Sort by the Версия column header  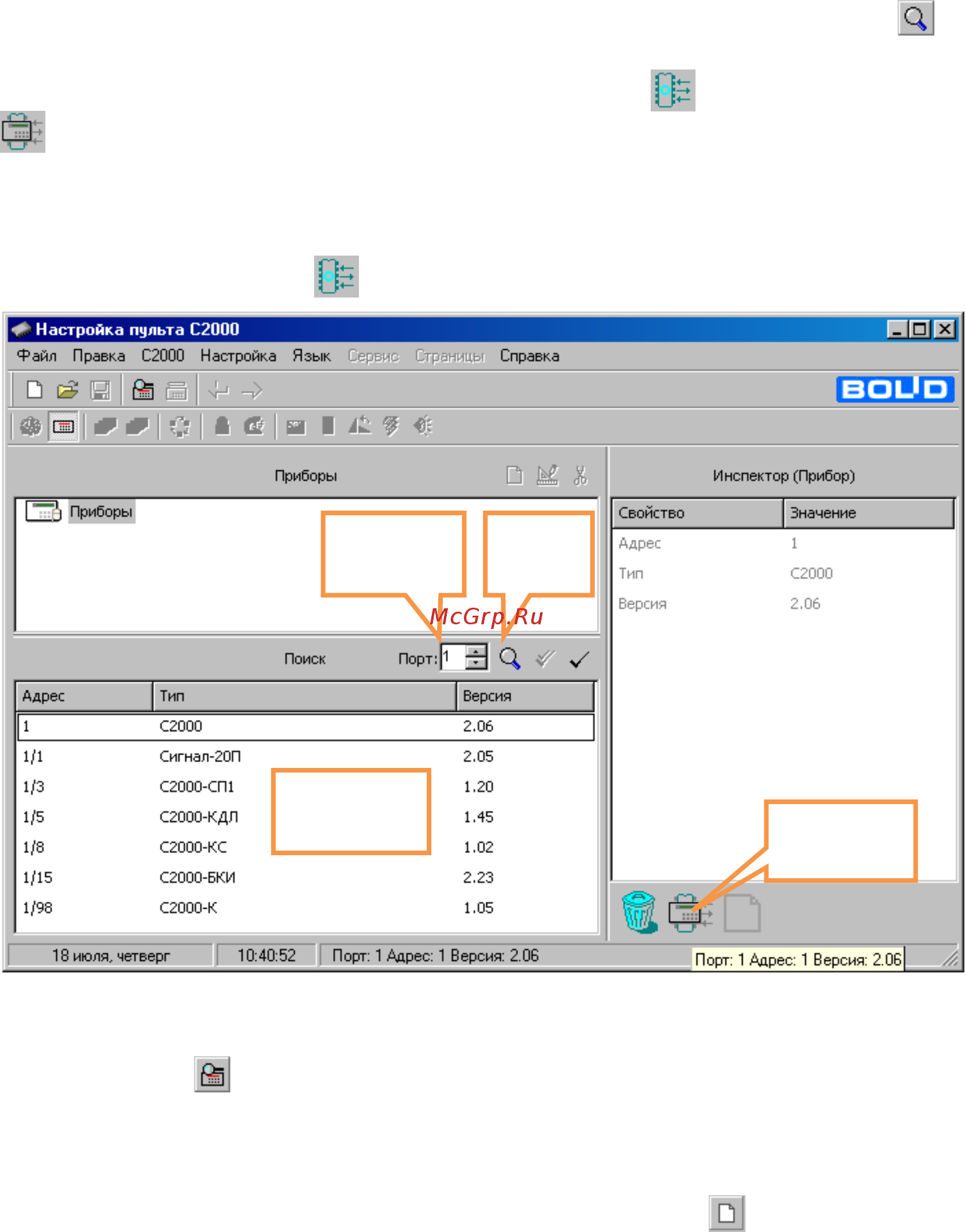pyautogui.click(x=525, y=696)
